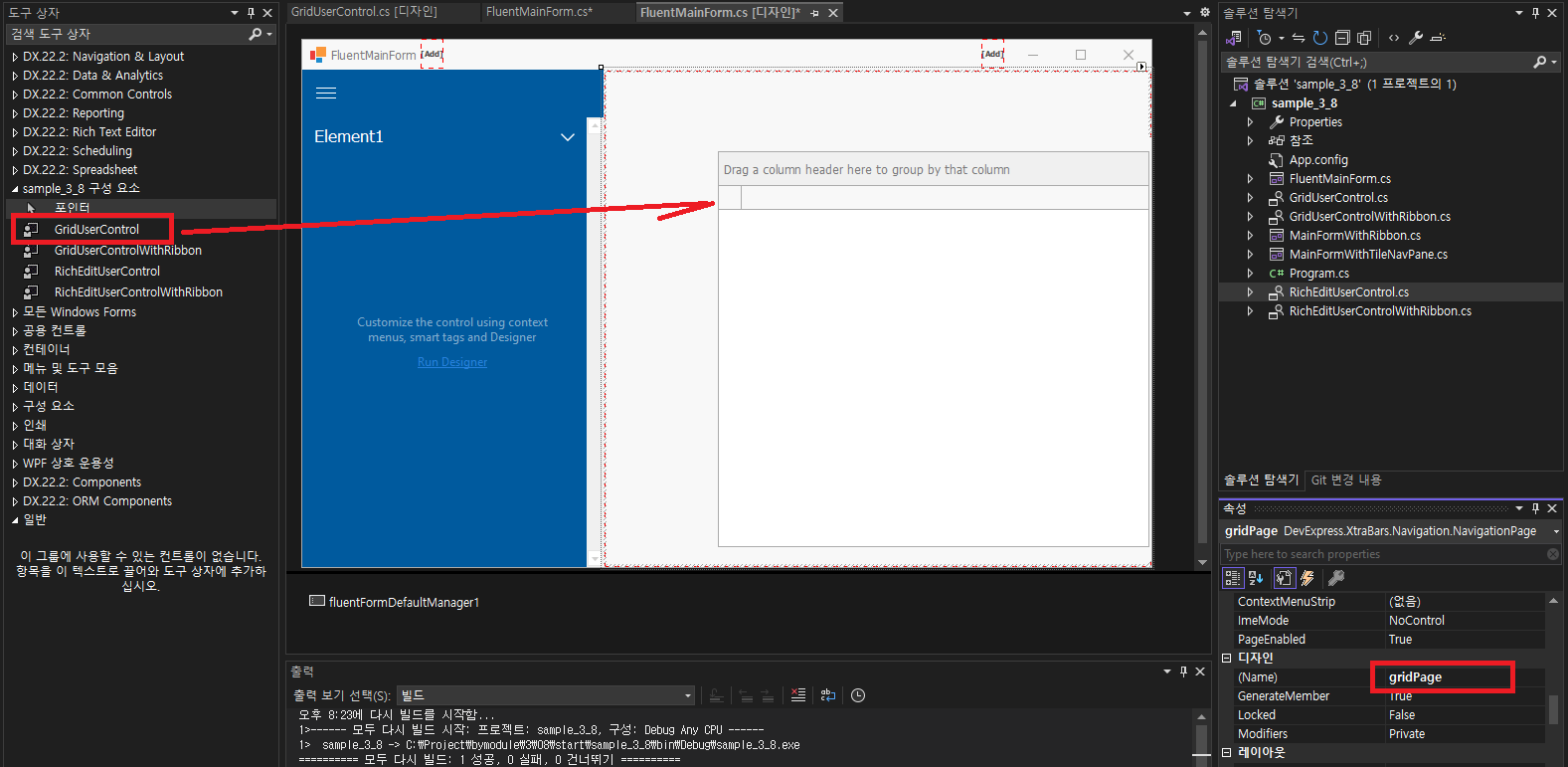Viewport: 1568px width, 767px height.
Task: Switch Properties grid to categorized view
Action: (1233, 578)
